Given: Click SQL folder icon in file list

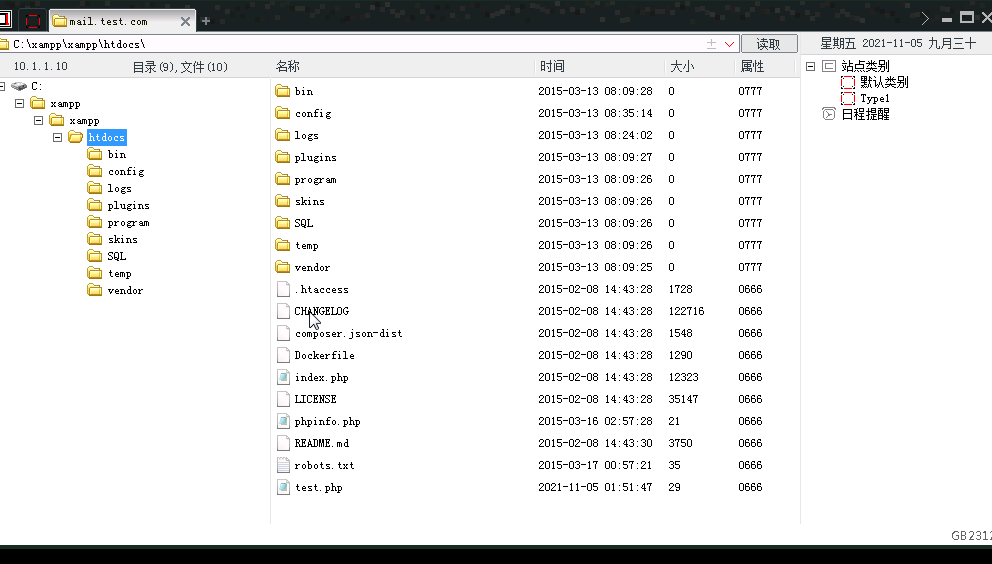Looking at the screenshot, I should [x=283, y=223].
